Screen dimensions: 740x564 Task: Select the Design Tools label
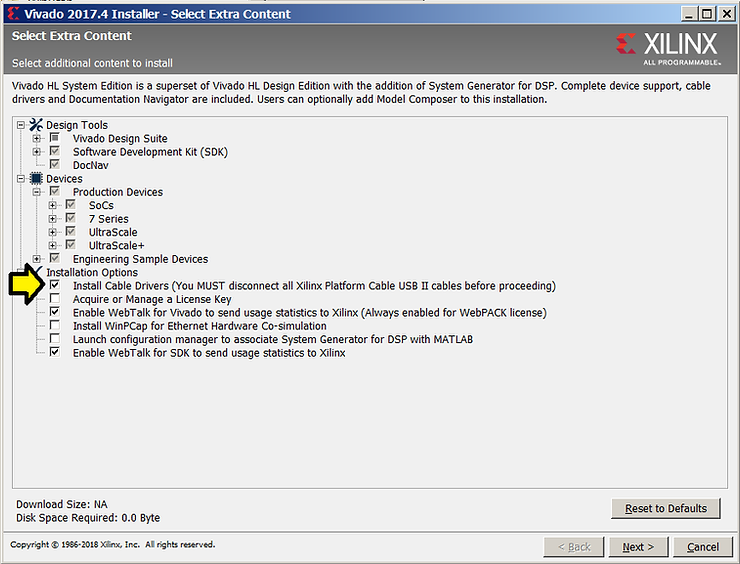click(x=77, y=125)
